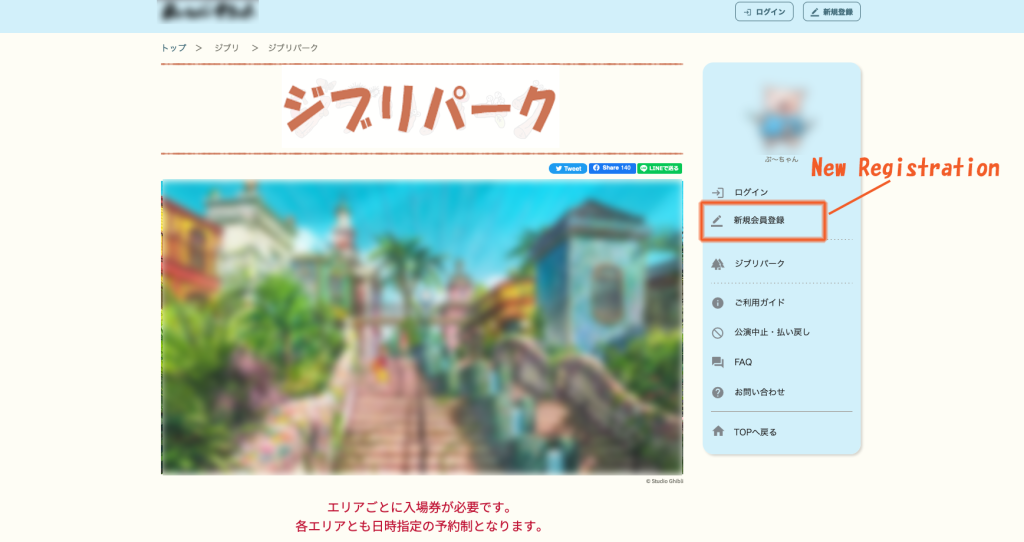Go to トップ in the breadcrumb
Image resolution: width=1024 pixels, height=542 pixels.
point(173,48)
